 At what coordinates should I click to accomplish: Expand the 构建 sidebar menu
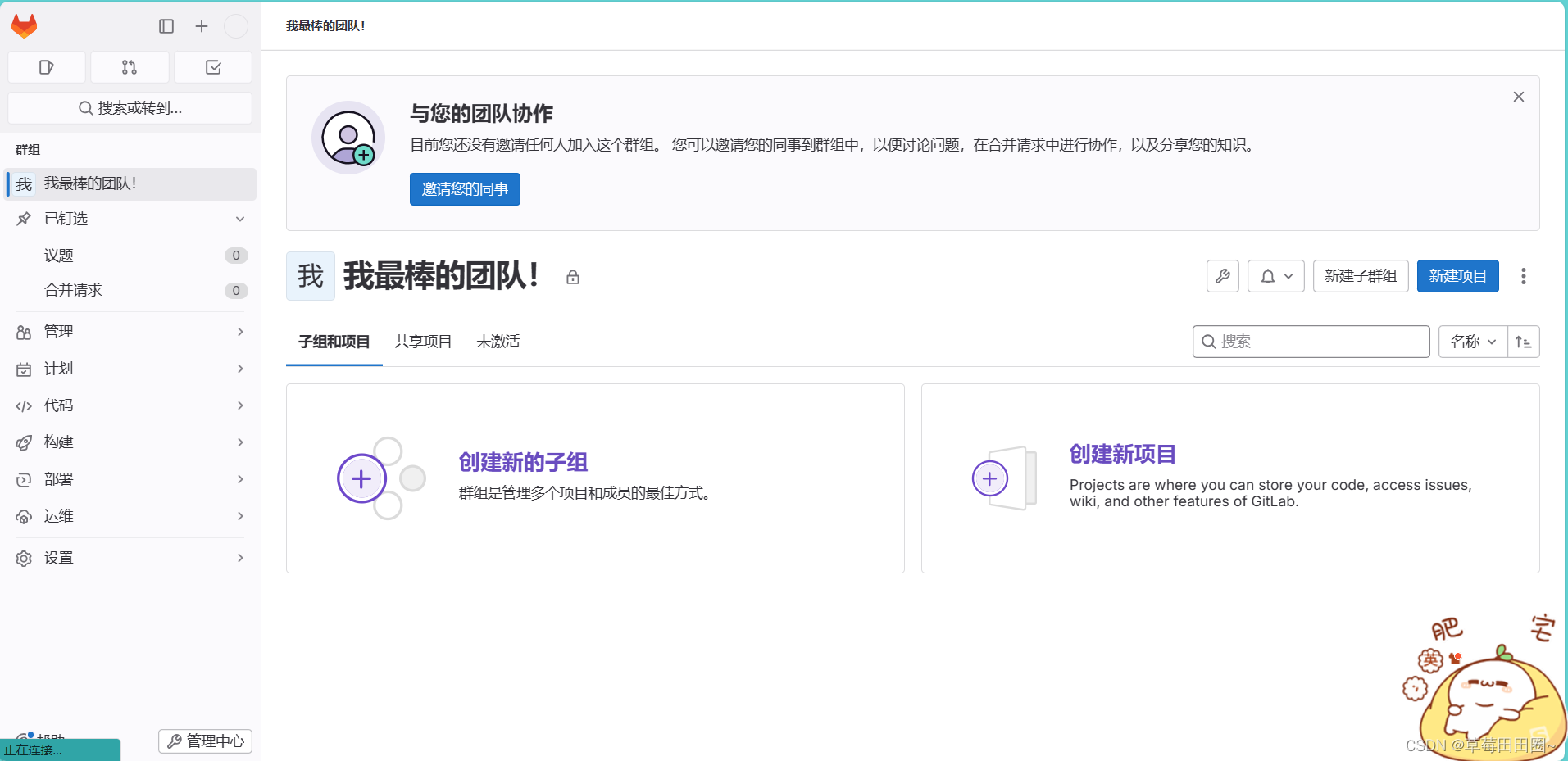131,442
